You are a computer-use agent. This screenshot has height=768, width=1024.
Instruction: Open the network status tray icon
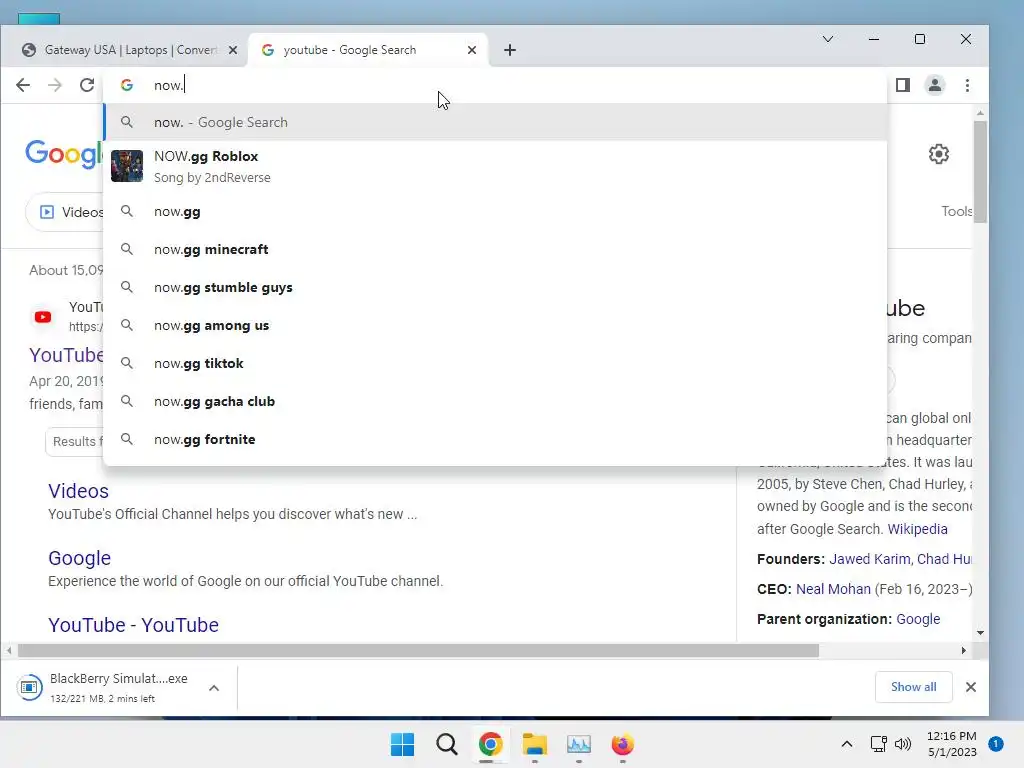coord(878,744)
